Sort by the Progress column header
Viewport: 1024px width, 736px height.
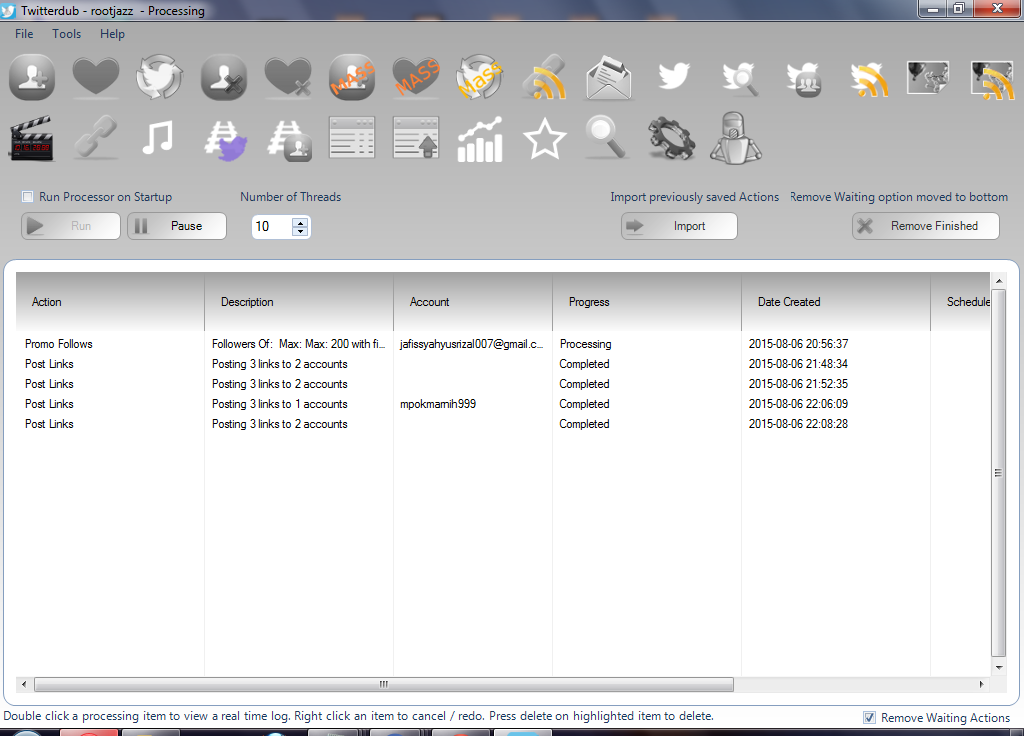tap(647, 302)
